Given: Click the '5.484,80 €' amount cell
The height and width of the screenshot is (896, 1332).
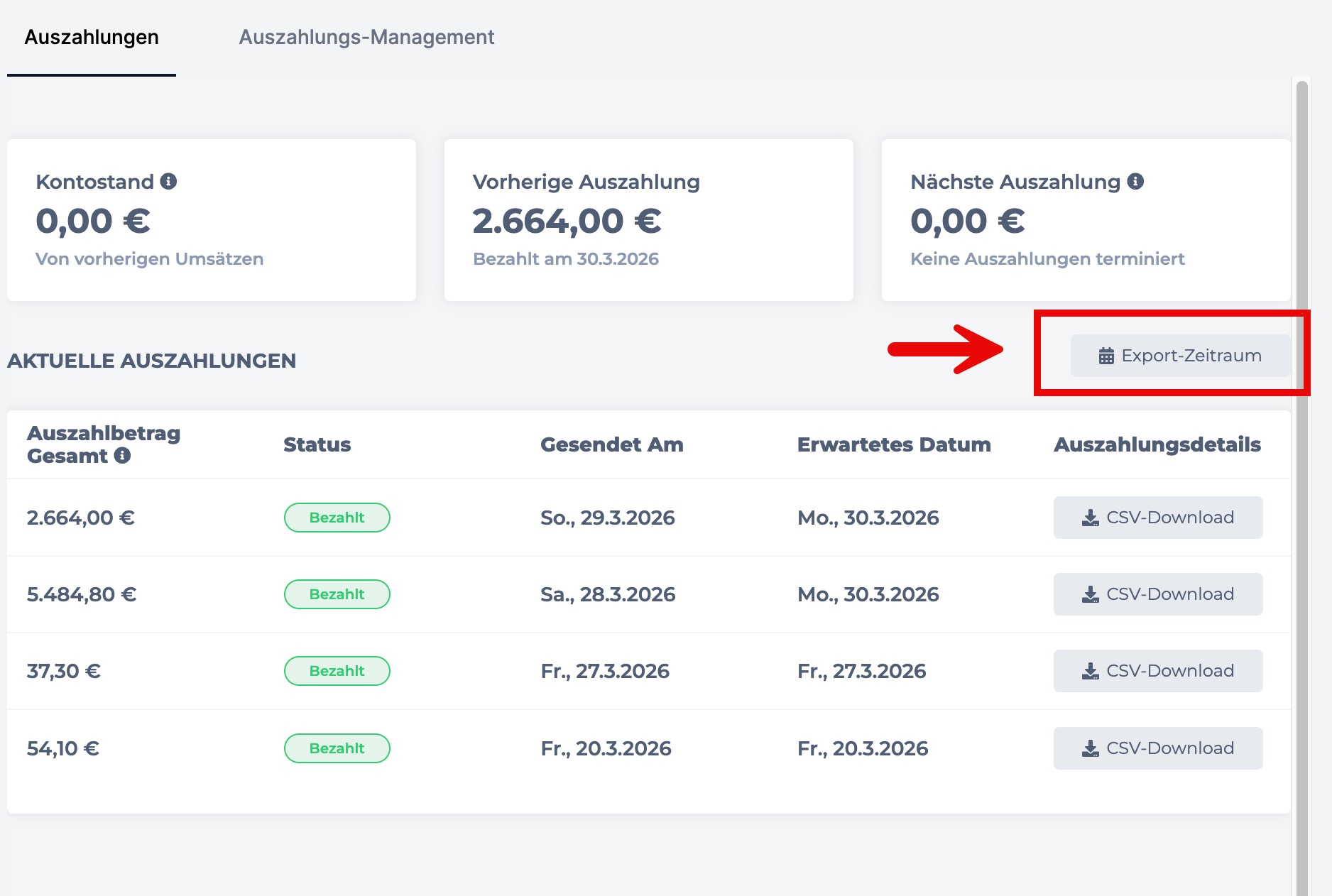Looking at the screenshot, I should 82,594.
